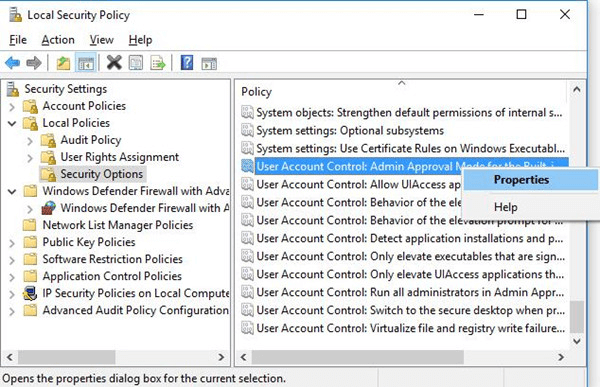Viewport: 600px width, 387px height.
Task: Expand the User Rights Assignment node
Action: [30, 158]
